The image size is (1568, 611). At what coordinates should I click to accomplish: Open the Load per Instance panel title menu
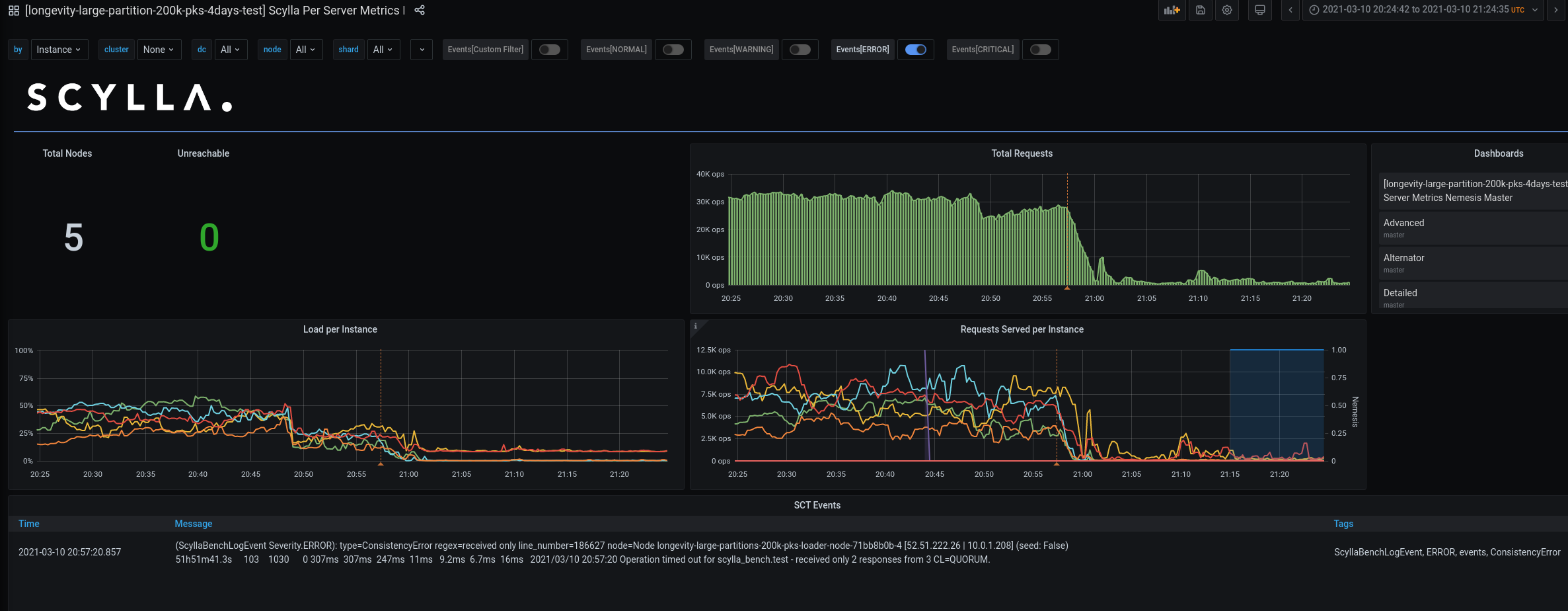(x=340, y=329)
